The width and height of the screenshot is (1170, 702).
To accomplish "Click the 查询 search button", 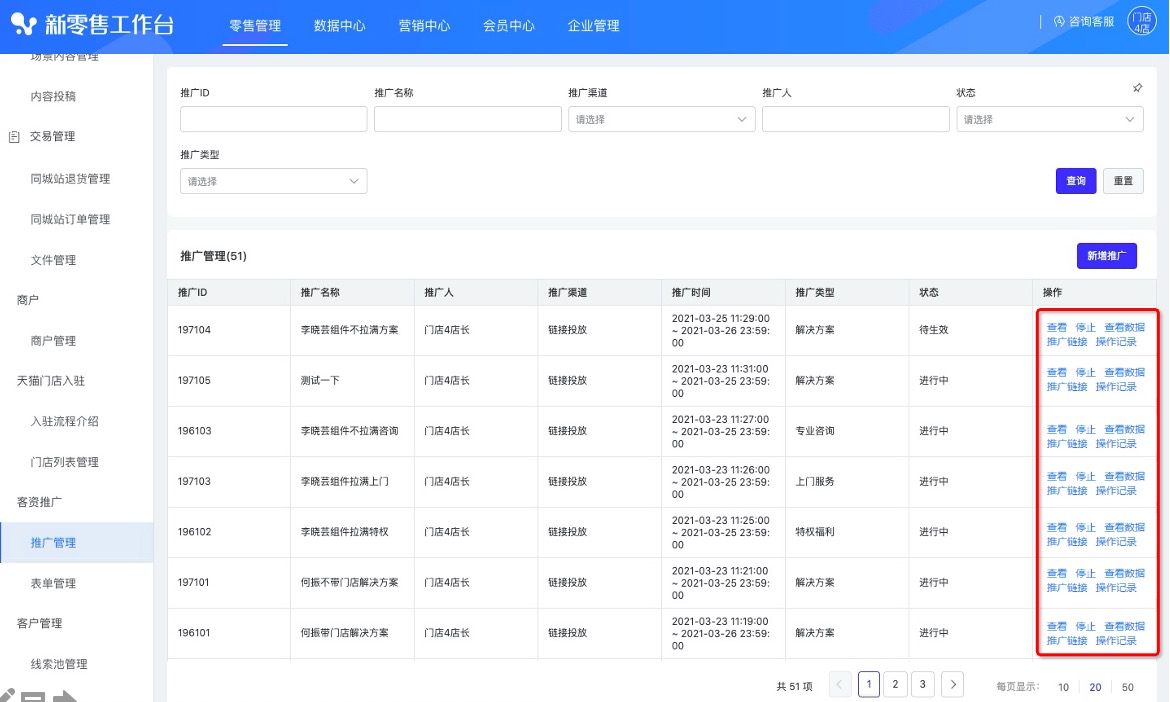I will (1075, 181).
